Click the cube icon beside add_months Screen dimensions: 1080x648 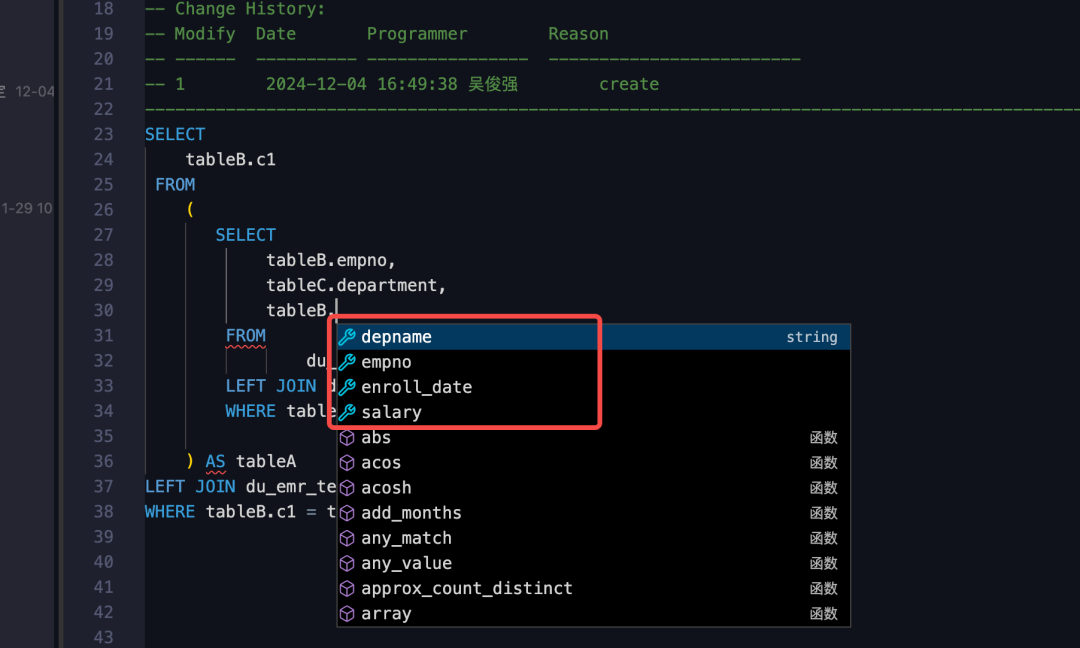tap(347, 512)
